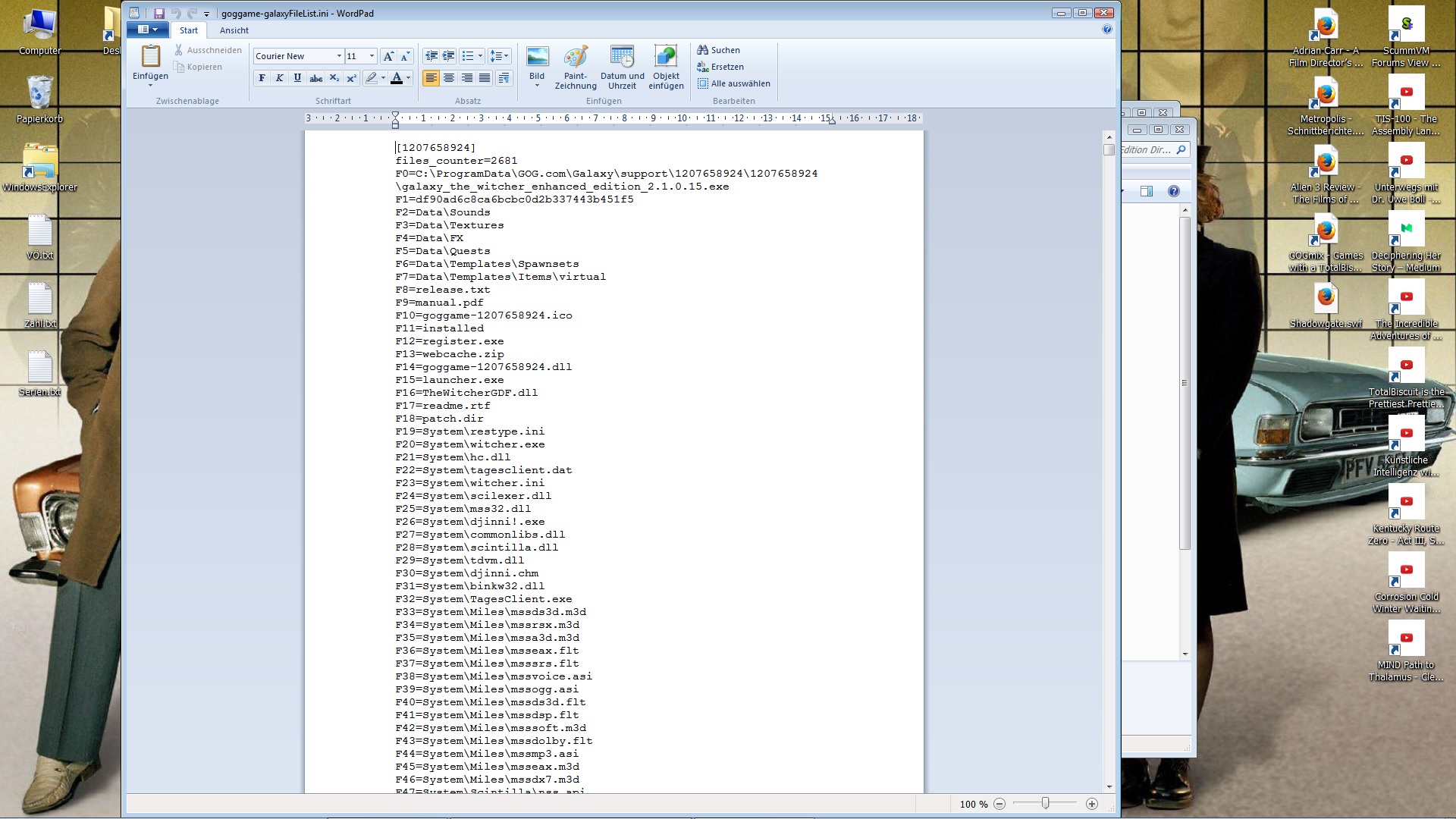Open the blue WordPad file menu button

click(x=148, y=30)
